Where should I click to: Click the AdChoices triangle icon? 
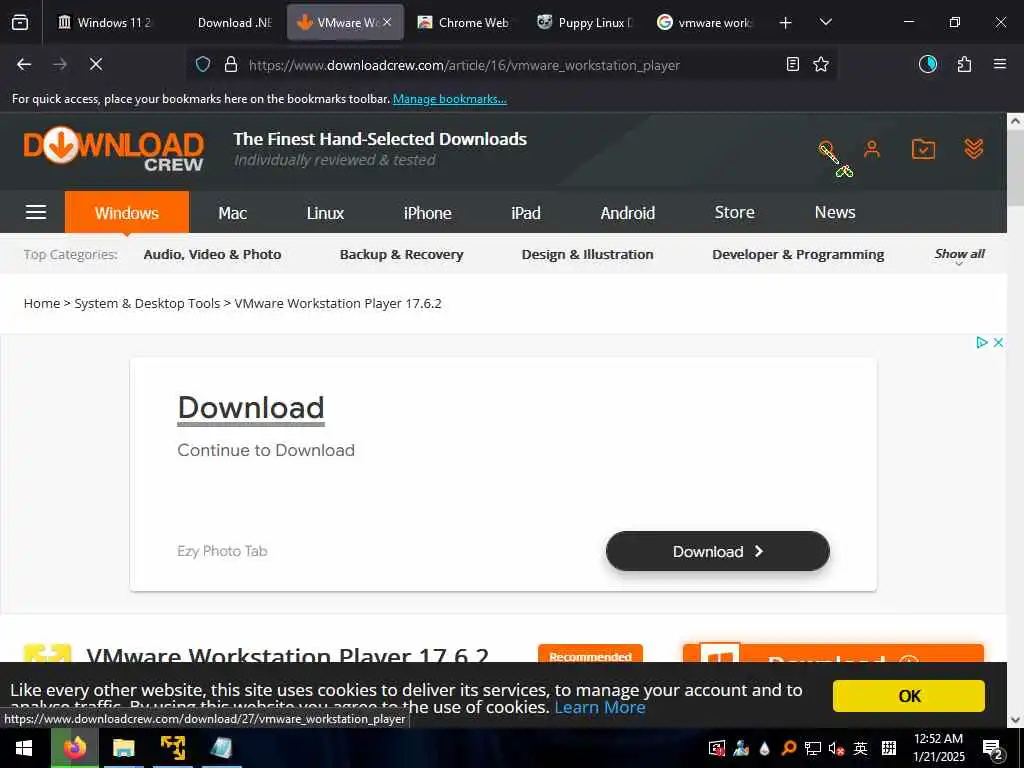coord(981,342)
